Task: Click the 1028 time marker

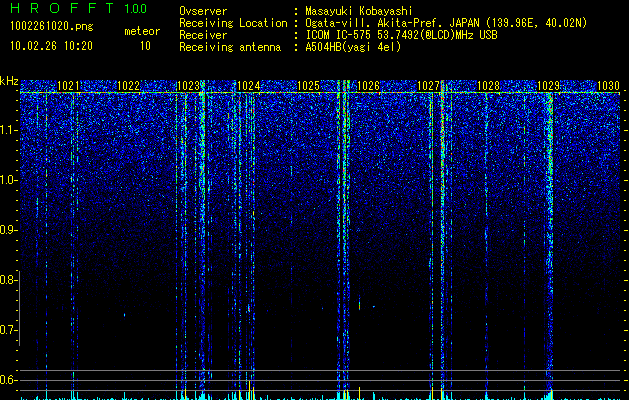Action: (x=488, y=85)
